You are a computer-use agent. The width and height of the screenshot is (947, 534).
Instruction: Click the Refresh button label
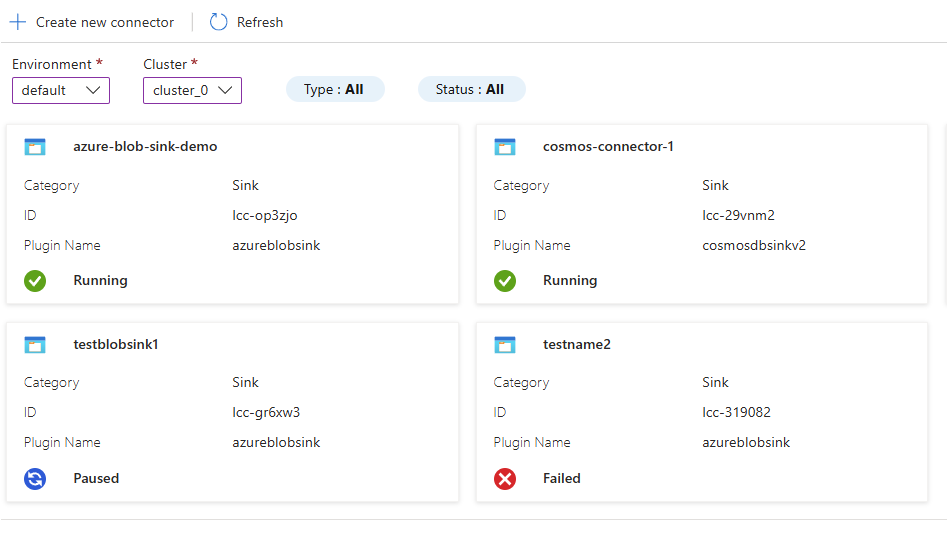point(260,22)
